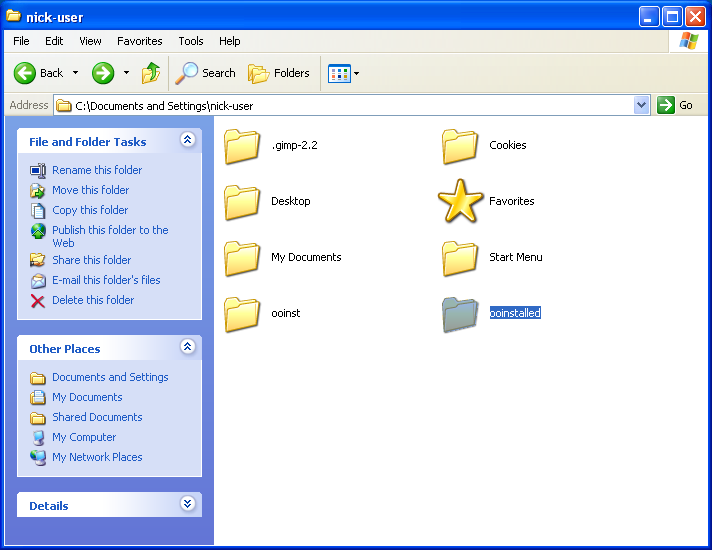
Task: Collapse the Other Places panel
Action: coord(187,348)
